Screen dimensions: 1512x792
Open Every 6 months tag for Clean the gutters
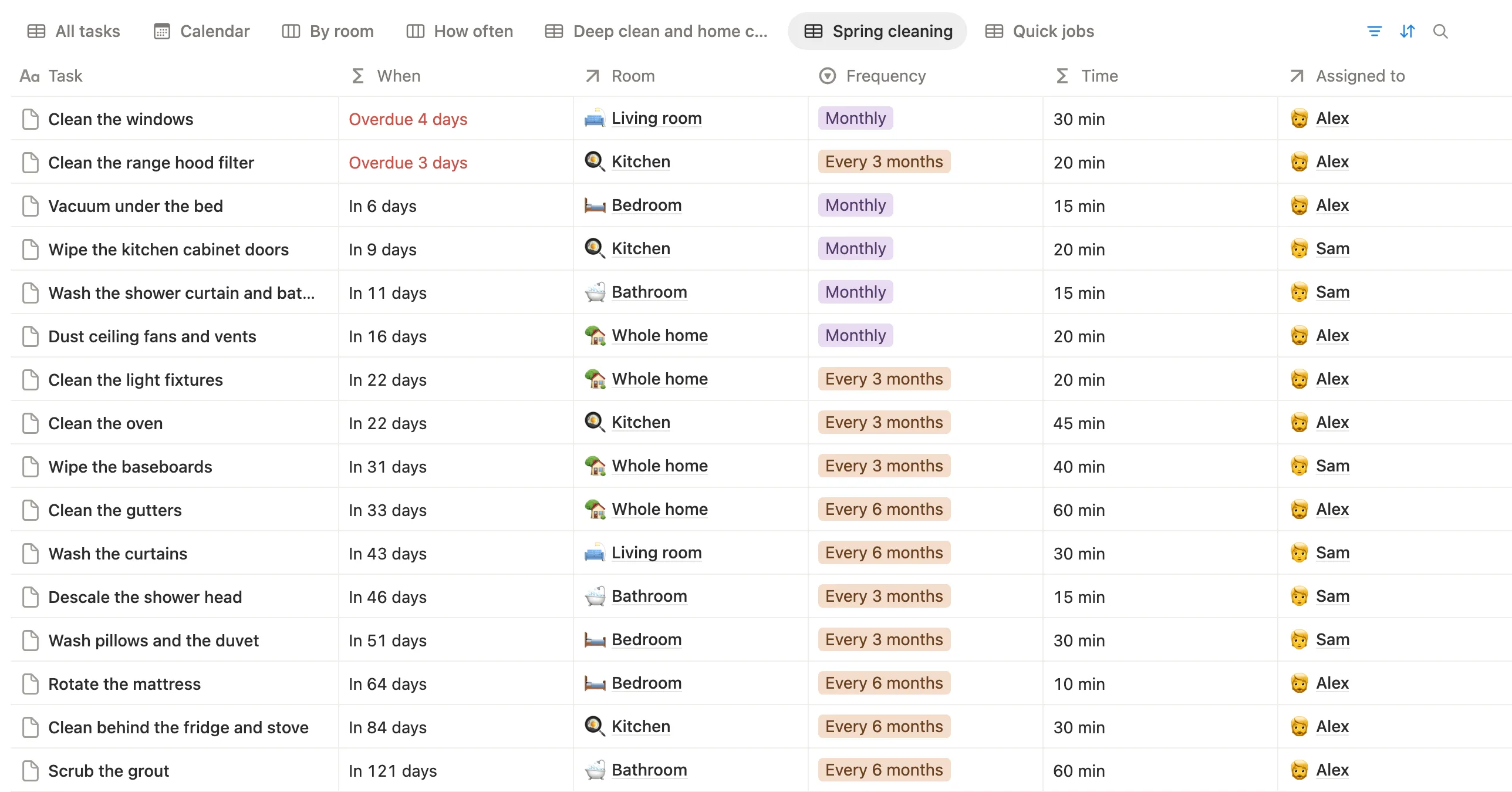[x=884, y=509]
